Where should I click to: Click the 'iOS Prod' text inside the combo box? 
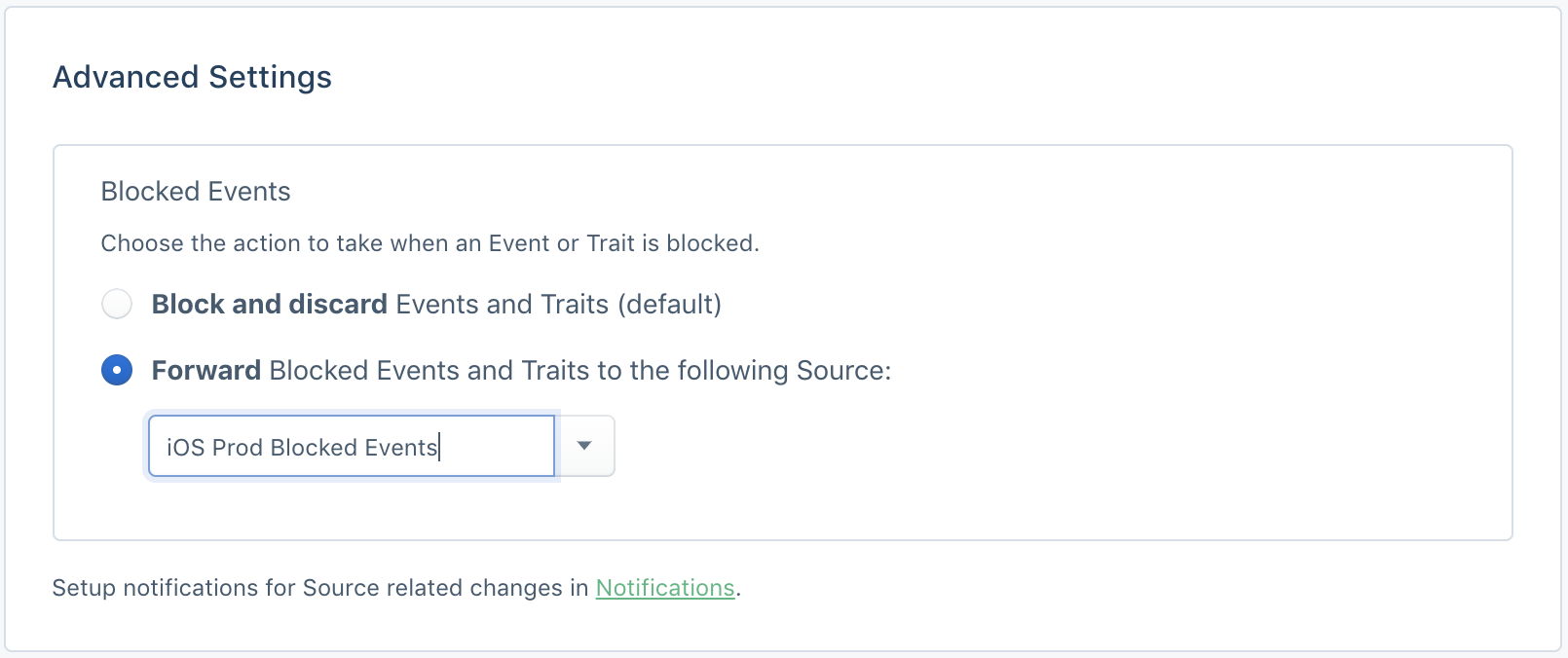coord(214,447)
